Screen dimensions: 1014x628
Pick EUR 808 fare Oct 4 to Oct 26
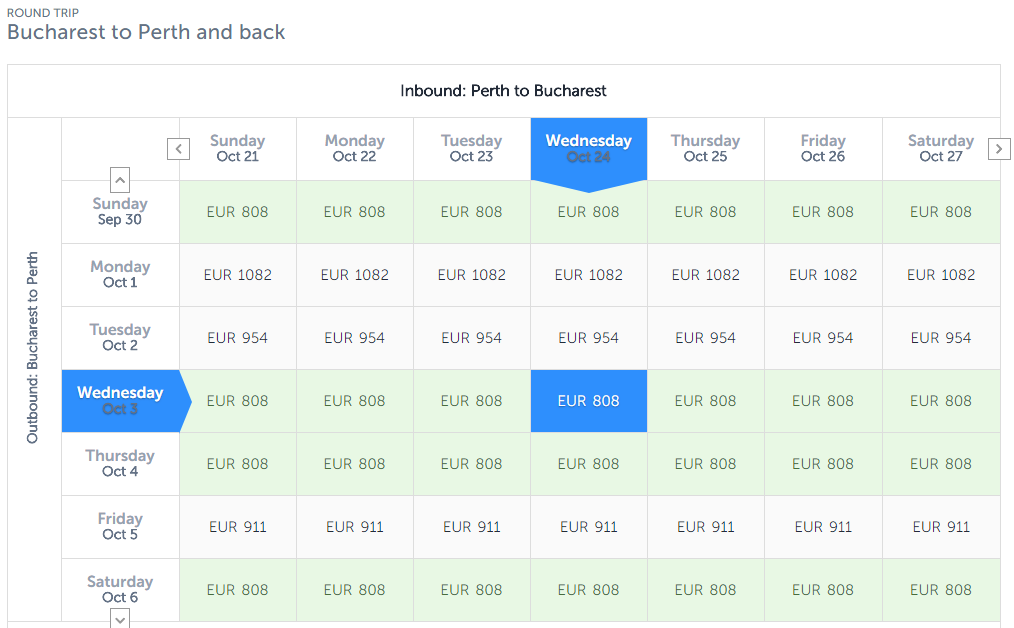click(823, 464)
